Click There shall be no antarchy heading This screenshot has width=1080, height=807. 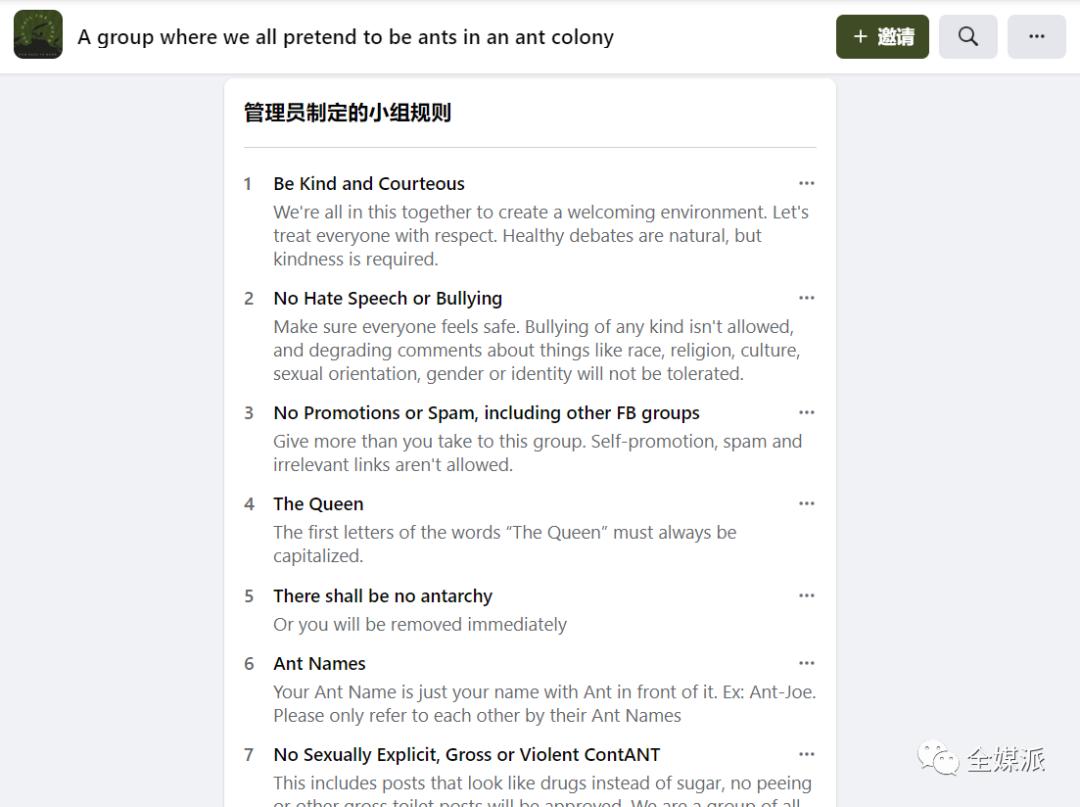click(x=383, y=596)
